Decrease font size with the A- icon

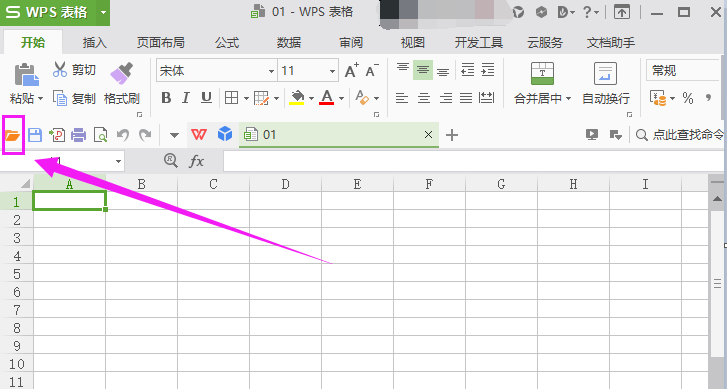pyautogui.click(x=372, y=70)
